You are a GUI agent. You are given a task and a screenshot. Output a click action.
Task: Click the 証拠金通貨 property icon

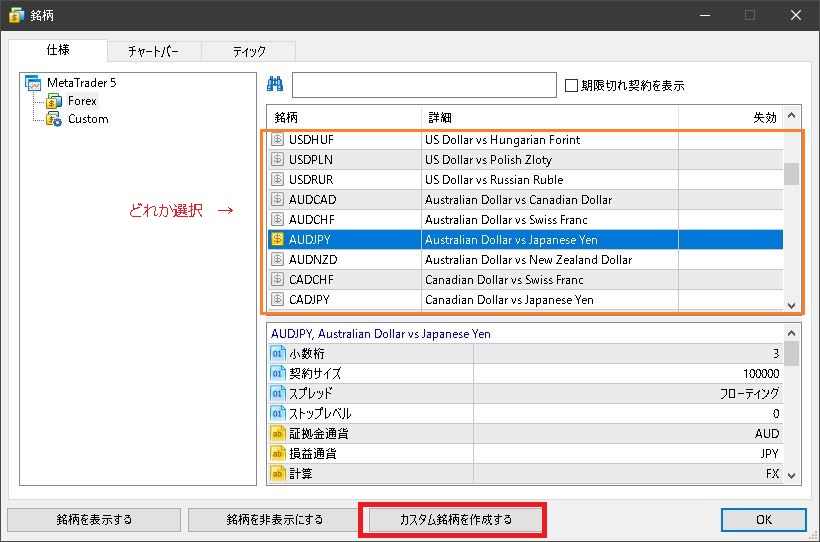coord(278,434)
